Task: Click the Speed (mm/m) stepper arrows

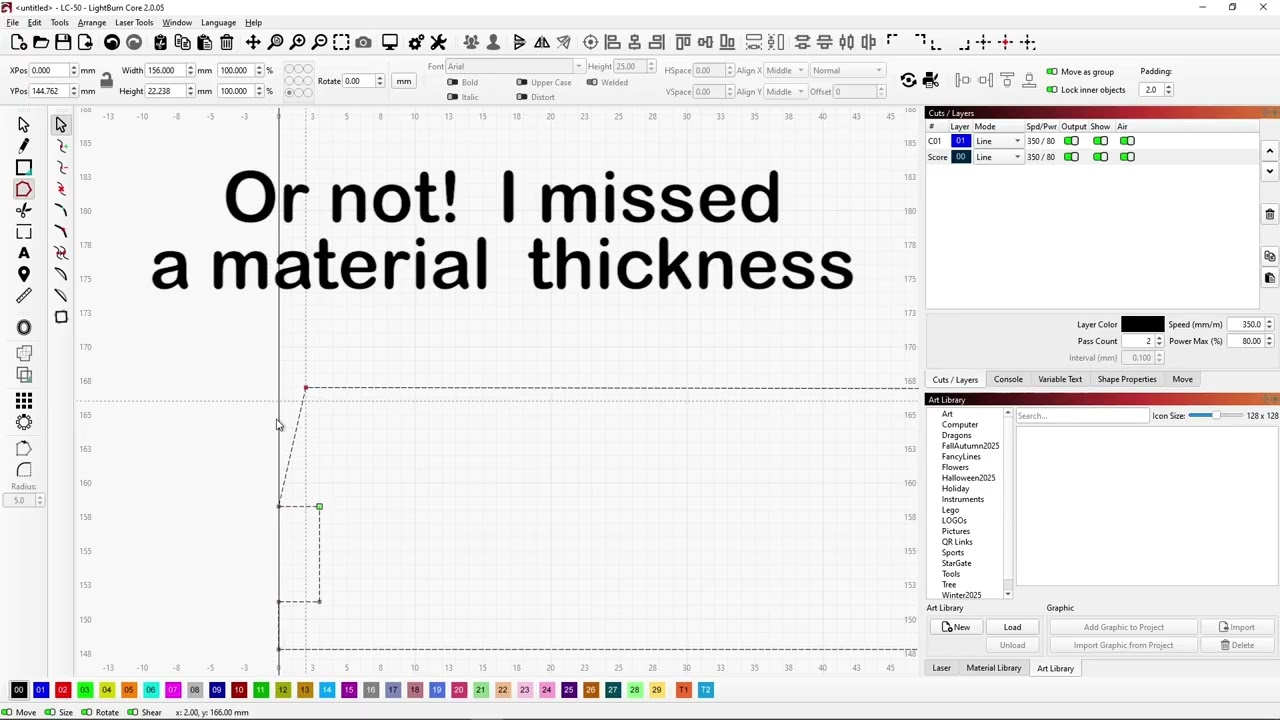Action: pyautogui.click(x=1269, y=324)
